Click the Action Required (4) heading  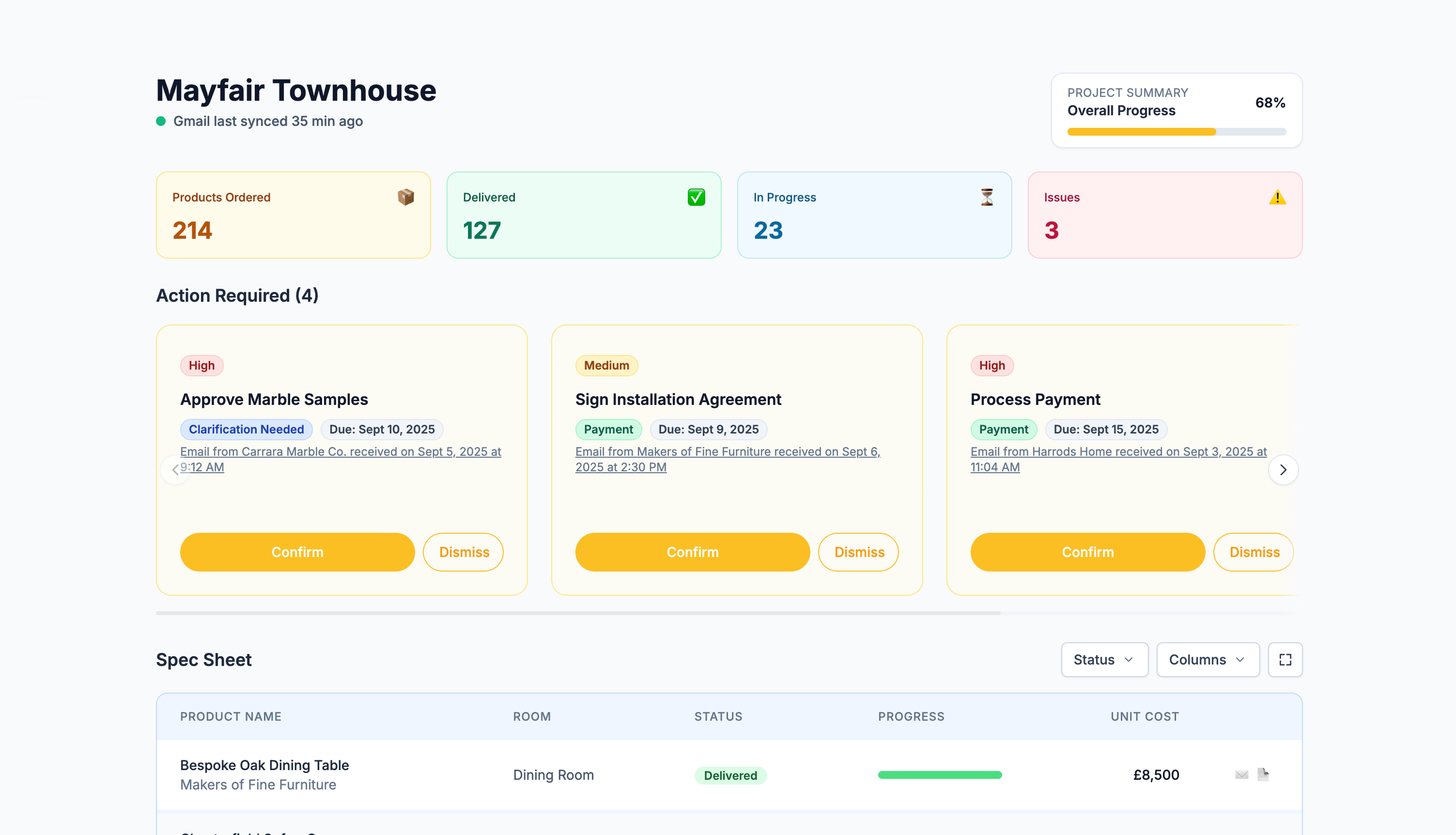pyautogui.click(x=237, y=295)
